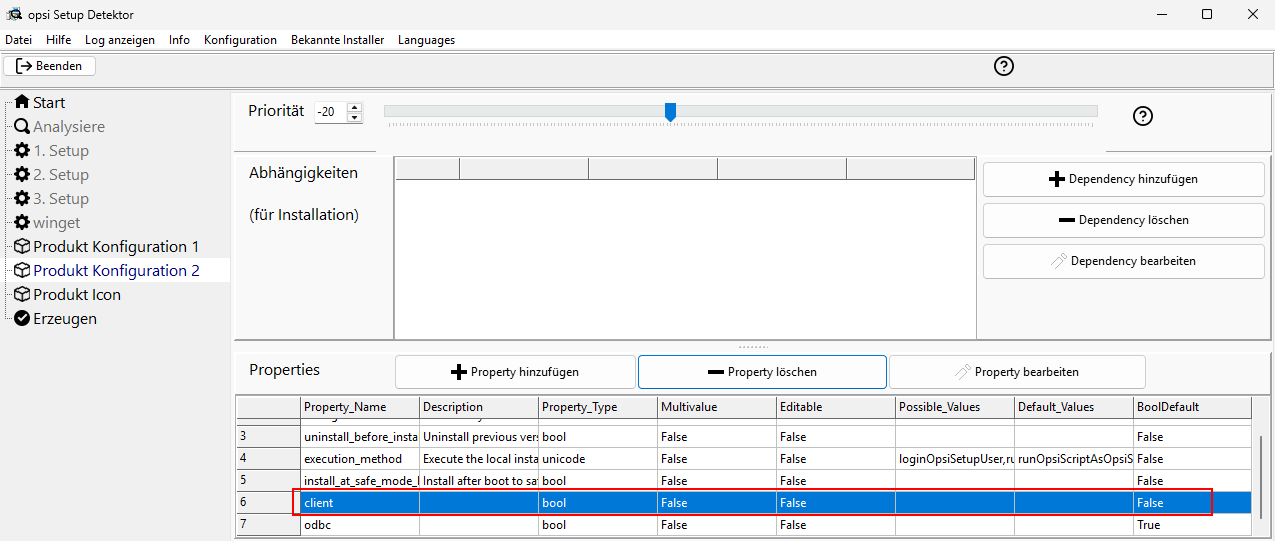Click the Priorität number input field
The image size is (1275, 541).
(x=330, y=112)
